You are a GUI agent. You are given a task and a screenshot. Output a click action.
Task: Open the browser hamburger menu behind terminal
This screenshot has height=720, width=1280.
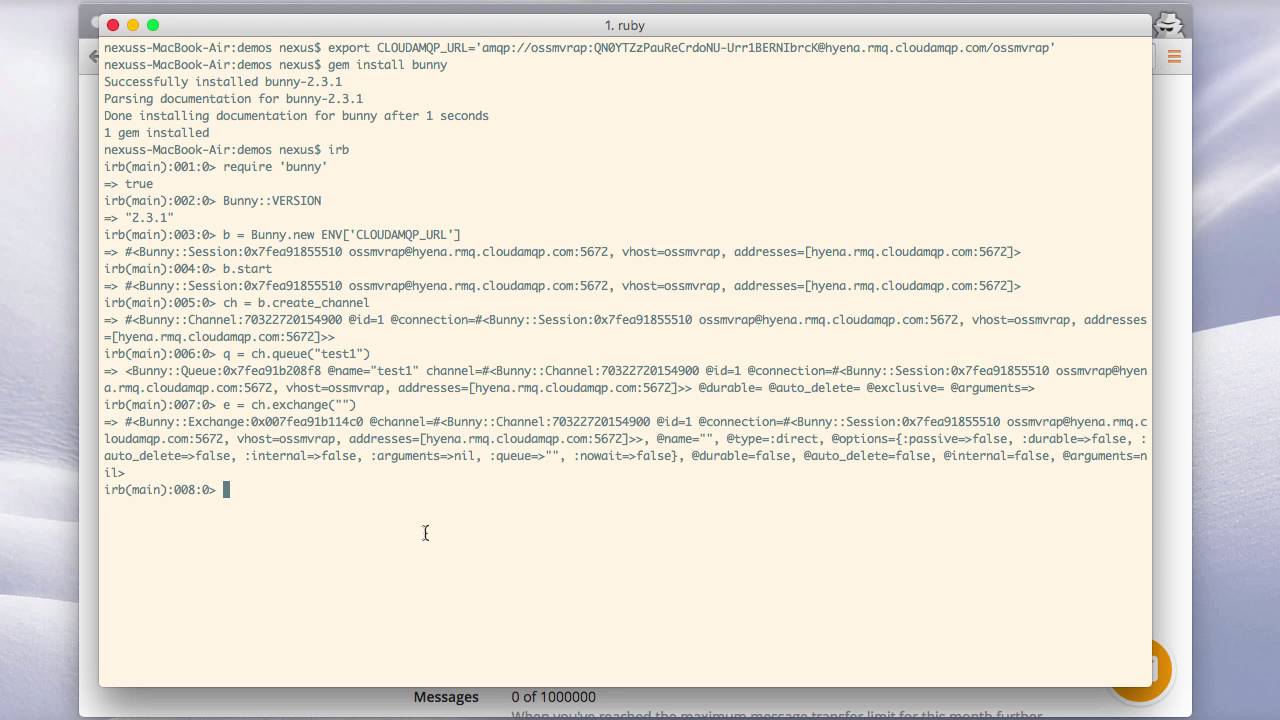tap(1174, 57)
